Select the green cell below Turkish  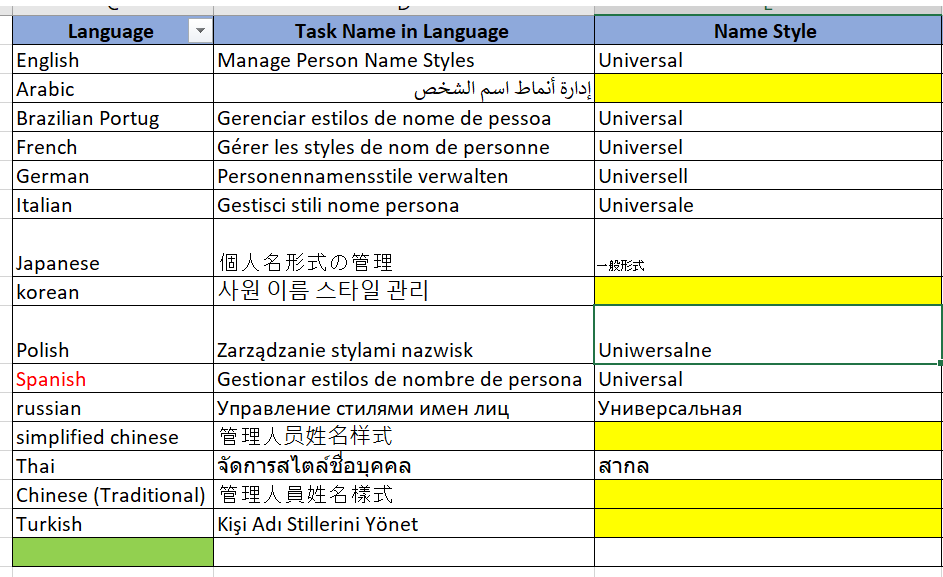coord(110,551)
